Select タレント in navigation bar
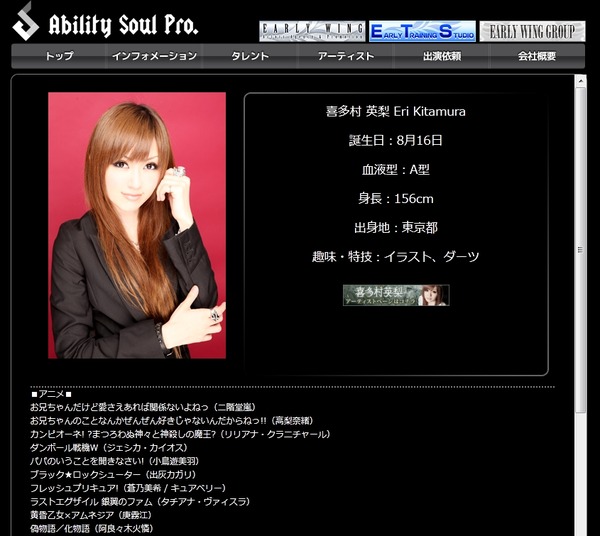The image size is (600, 536). pos(250,56)
